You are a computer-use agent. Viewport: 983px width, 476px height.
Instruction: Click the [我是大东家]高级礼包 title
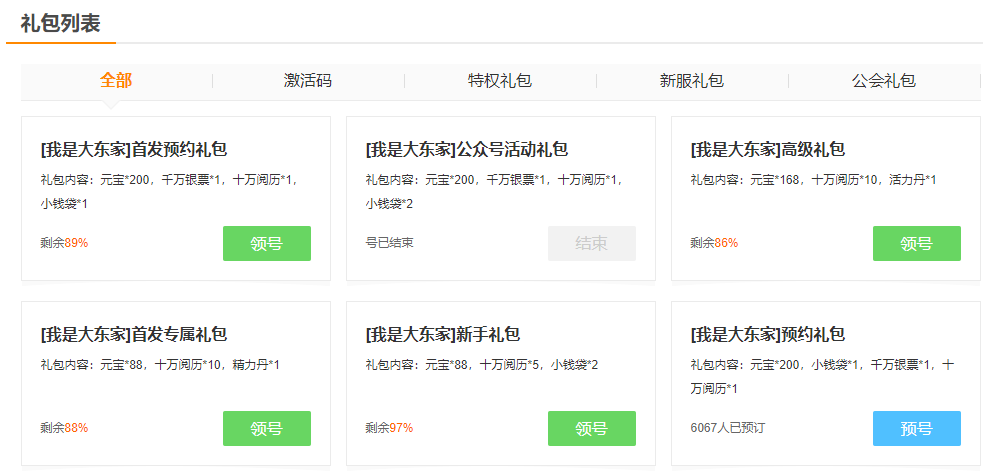tap(767, 150)
